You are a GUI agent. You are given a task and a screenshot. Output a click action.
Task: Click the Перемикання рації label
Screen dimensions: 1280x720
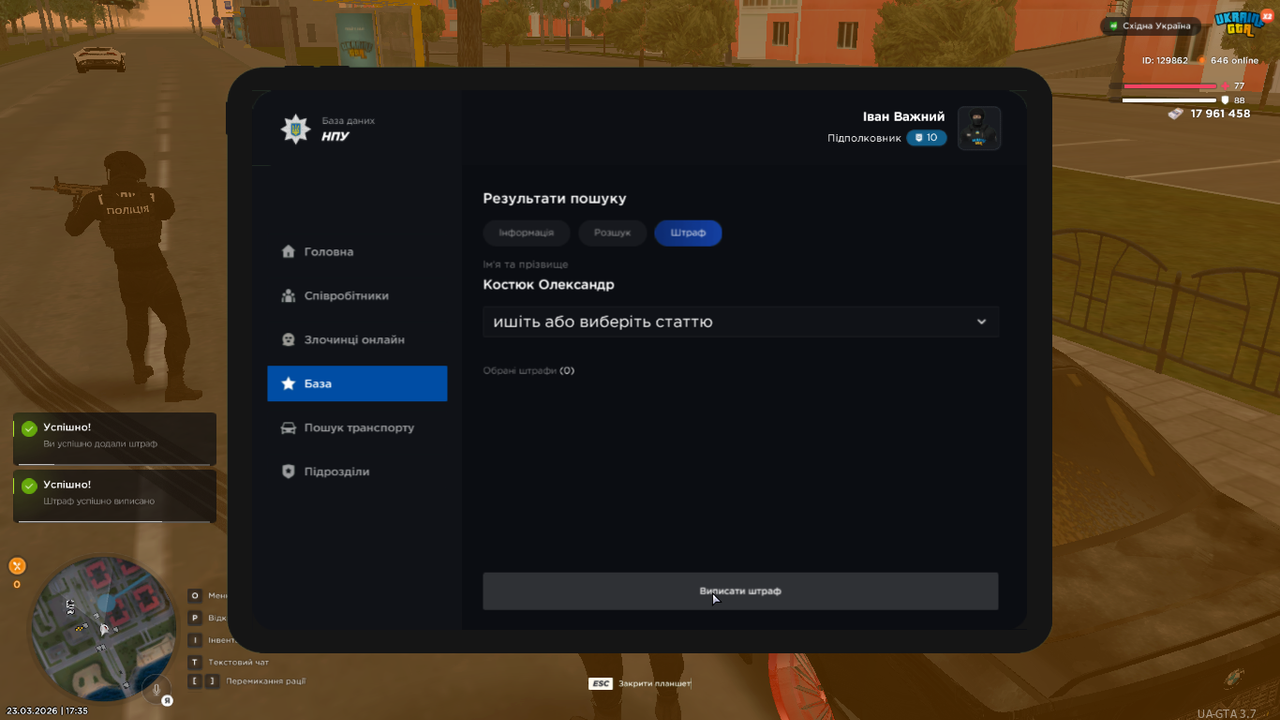tap(266, 681)
